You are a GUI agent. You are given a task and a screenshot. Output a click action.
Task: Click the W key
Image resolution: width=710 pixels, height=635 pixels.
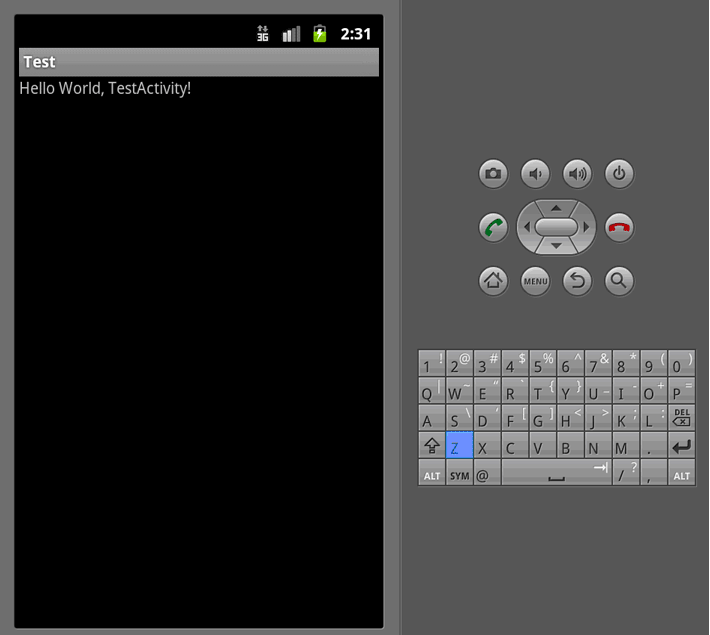pos(460,390)
